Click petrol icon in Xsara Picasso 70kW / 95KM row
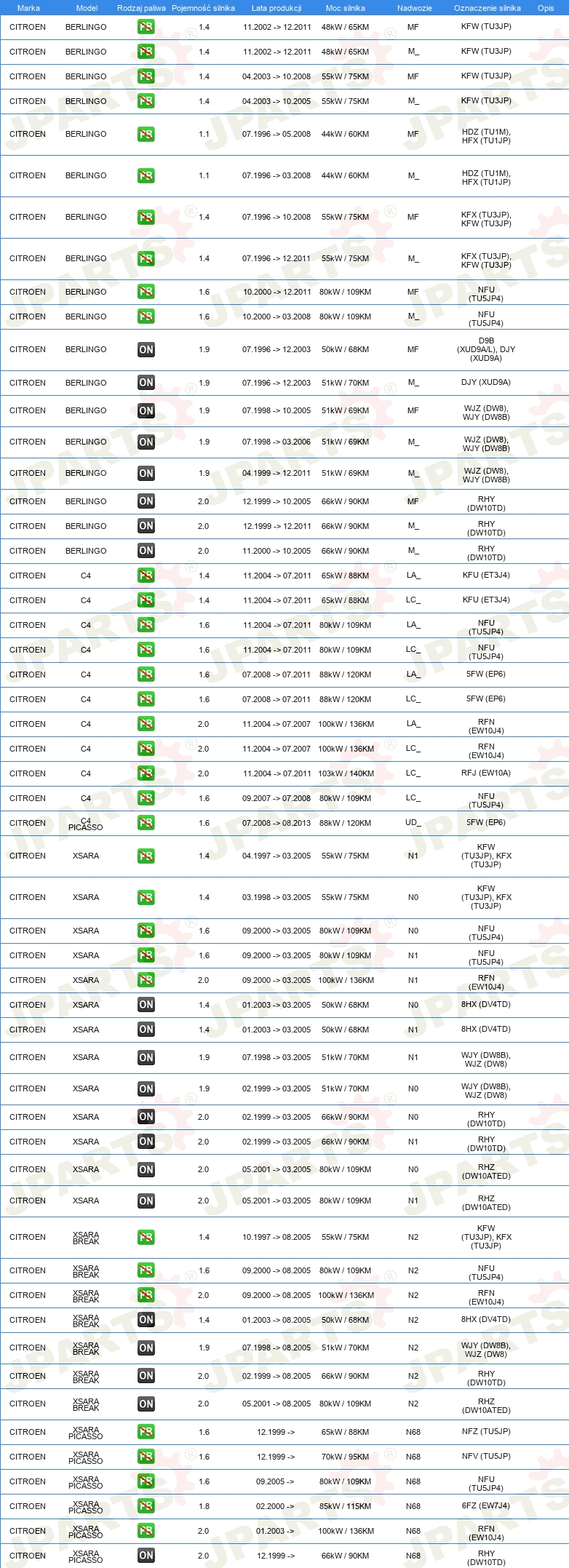Image resolution: width=569 pixels, height=1568 pixels. (146, 1457)
